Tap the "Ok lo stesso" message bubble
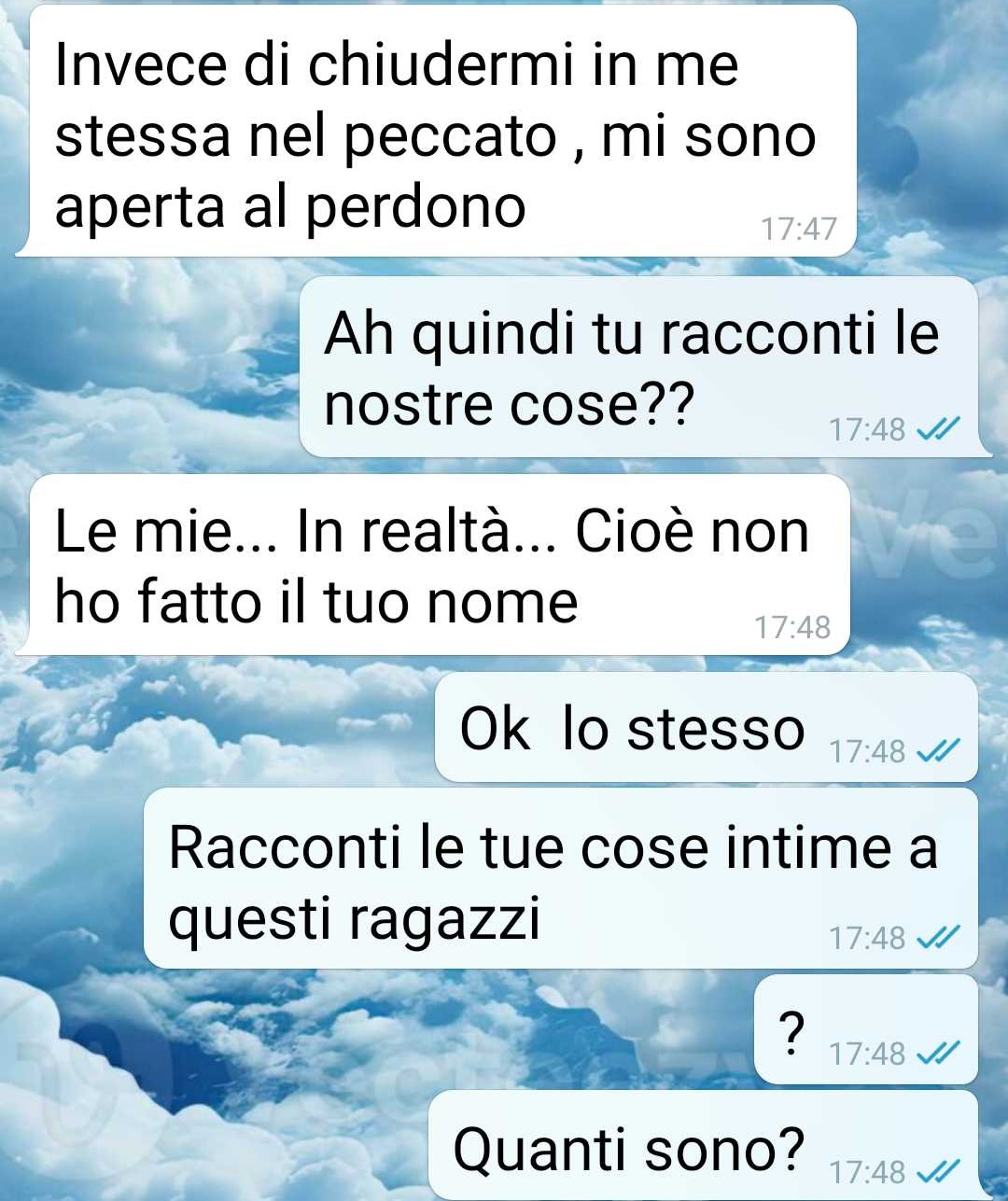This screenshot has width=1008, height=1201. click(x=707, y=727)
